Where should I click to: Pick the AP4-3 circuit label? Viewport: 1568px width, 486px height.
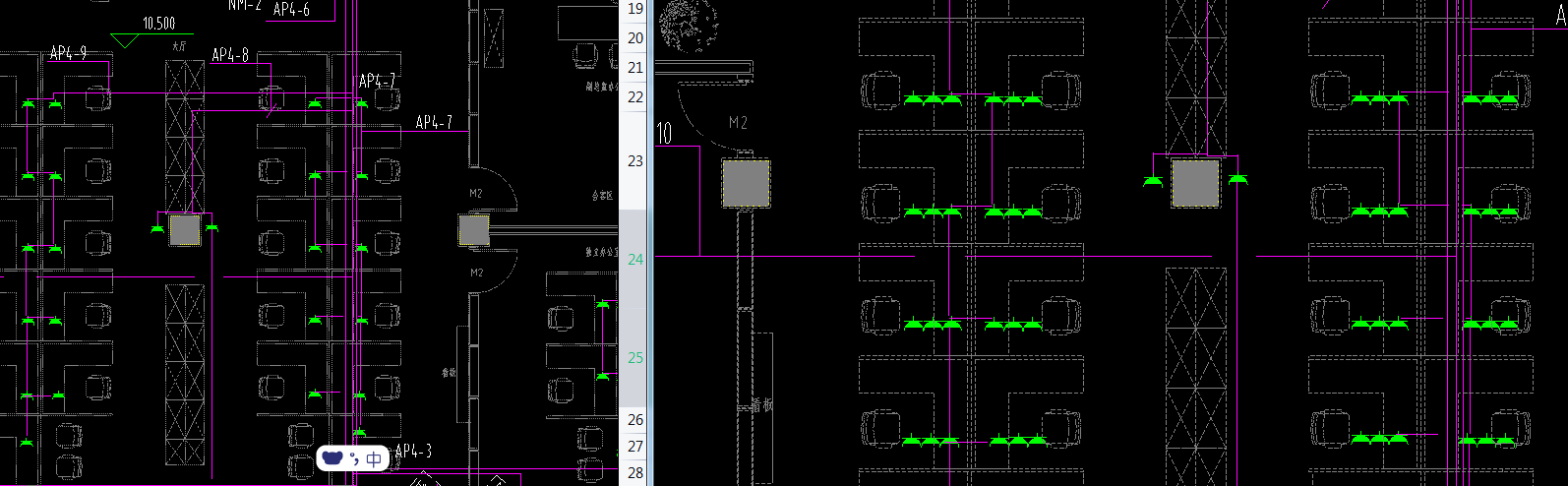click(x=413, y=451)
